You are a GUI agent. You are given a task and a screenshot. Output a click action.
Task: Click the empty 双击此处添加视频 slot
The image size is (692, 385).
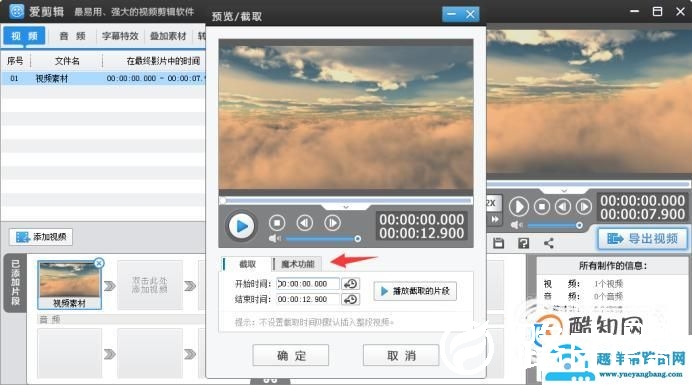coord(150,285)
